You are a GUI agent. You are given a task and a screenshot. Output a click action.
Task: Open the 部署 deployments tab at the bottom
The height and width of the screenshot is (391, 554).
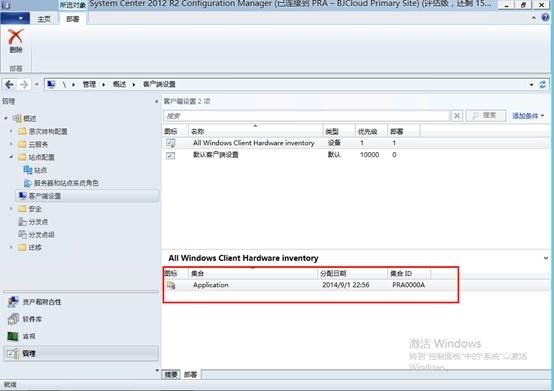(x=191, y=374)
